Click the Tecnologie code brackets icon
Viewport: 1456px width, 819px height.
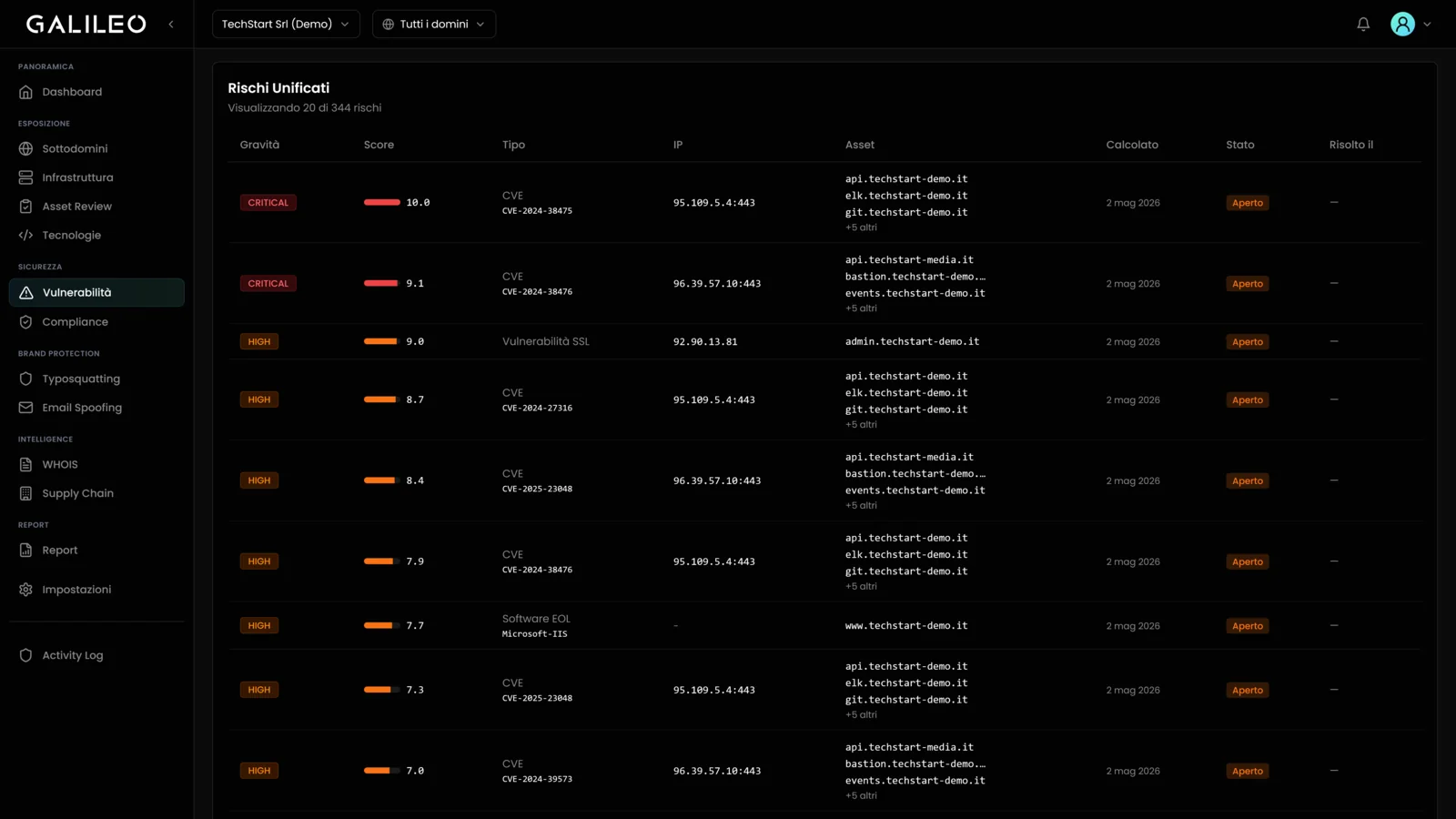click(25, 236)
